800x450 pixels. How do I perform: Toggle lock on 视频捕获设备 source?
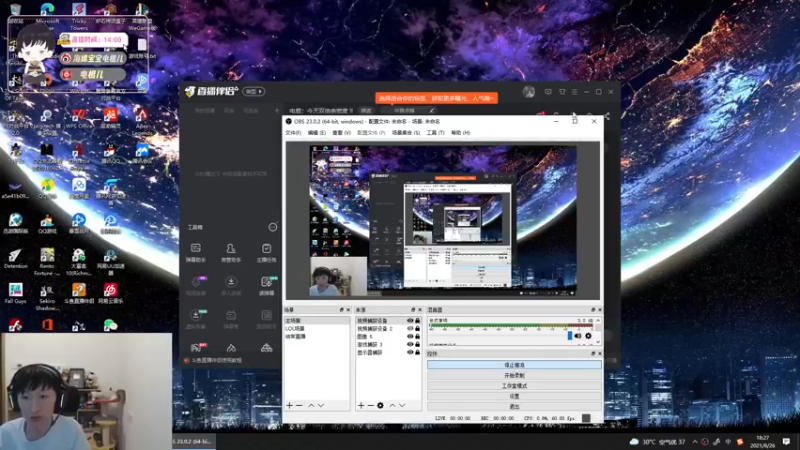[x=417, y=320]
